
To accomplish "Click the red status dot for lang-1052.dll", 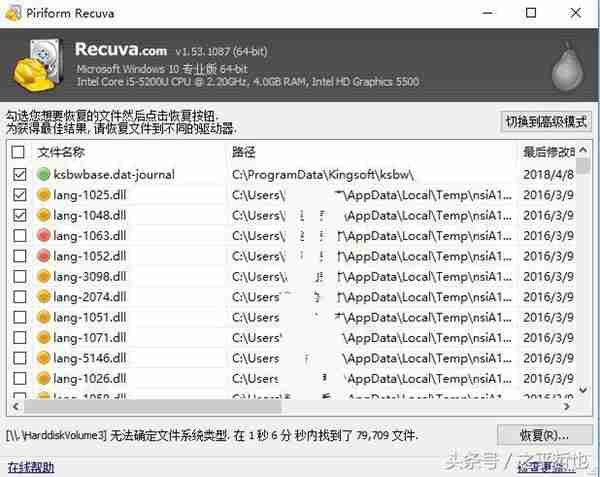I will click(x=44, y=256).
